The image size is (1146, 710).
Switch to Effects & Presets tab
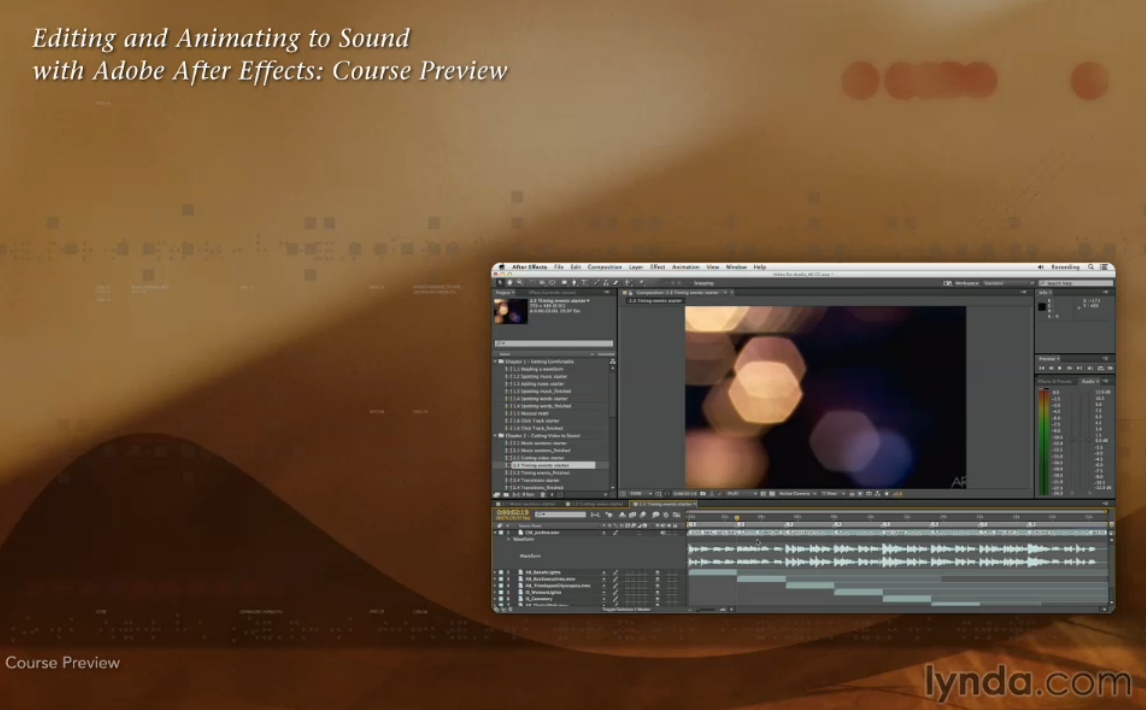[x=1055, y=381]
